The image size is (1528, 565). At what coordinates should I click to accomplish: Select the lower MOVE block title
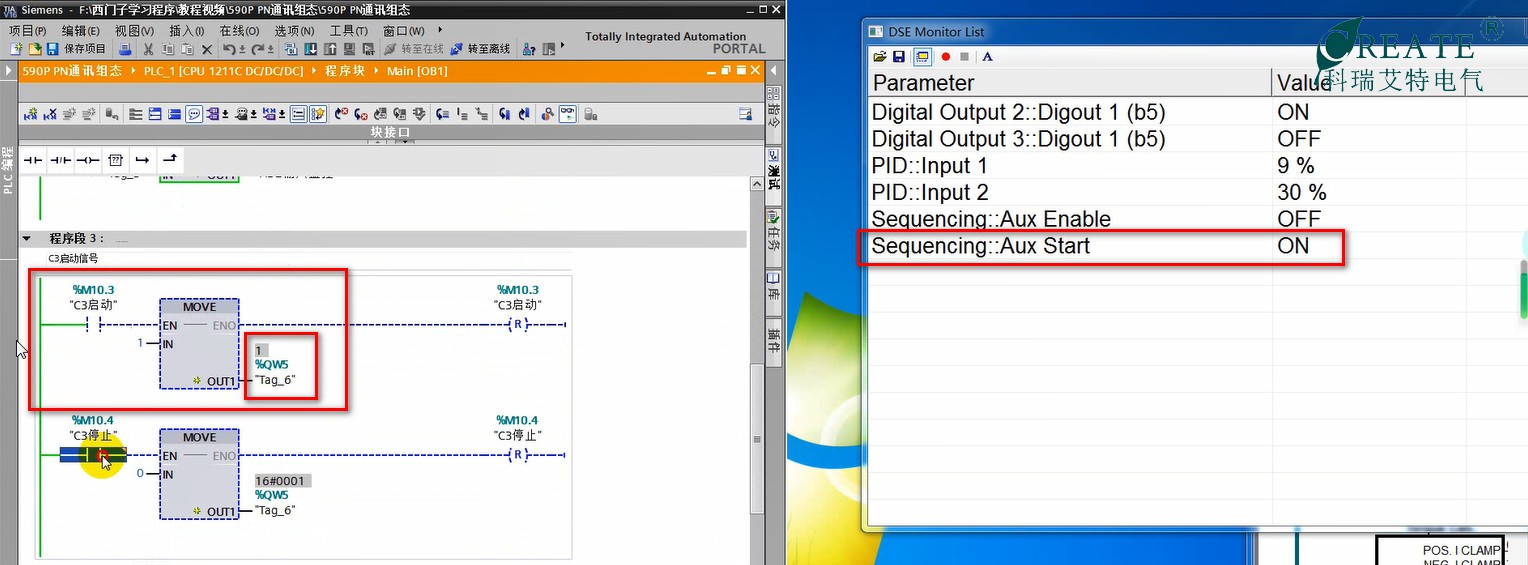(x=199, y=437)
